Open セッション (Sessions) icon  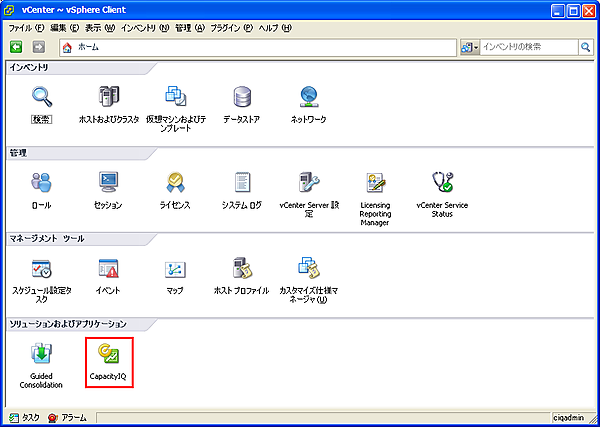(108, 182)
